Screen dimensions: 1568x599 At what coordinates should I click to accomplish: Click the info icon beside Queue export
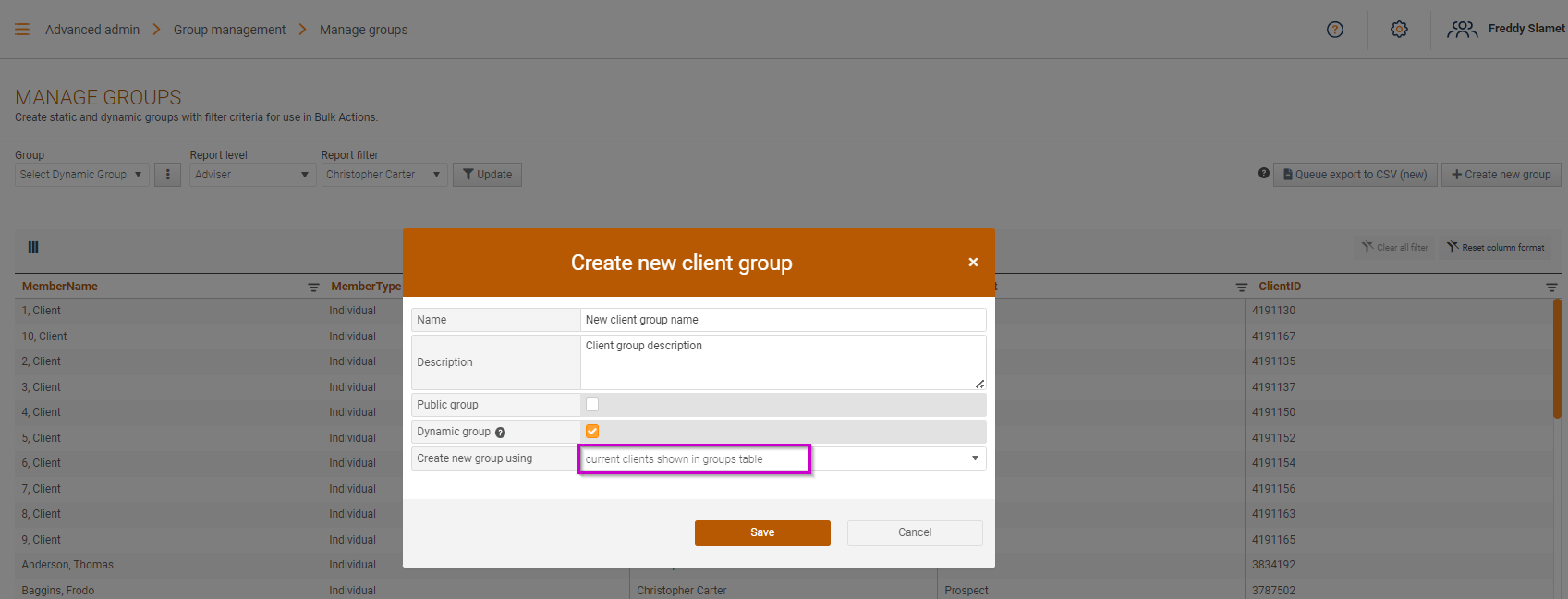click(x=1264, y=173)
